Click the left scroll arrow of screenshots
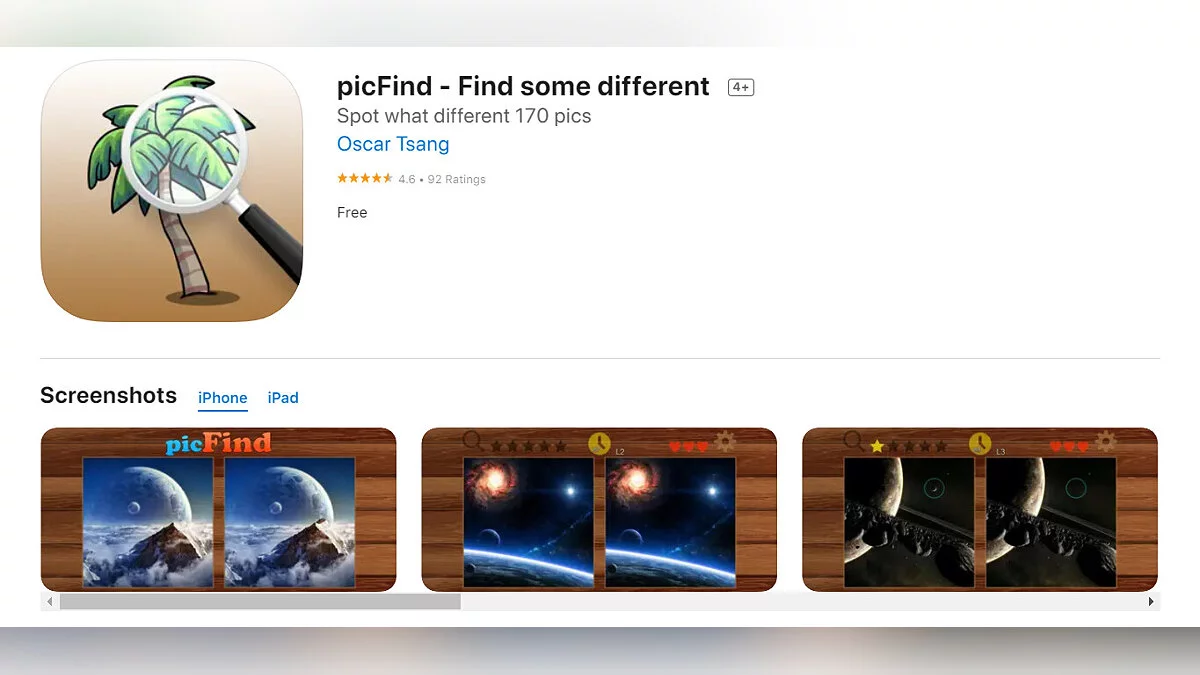Screen dimensions: 1200x675 tap(48, 602)
